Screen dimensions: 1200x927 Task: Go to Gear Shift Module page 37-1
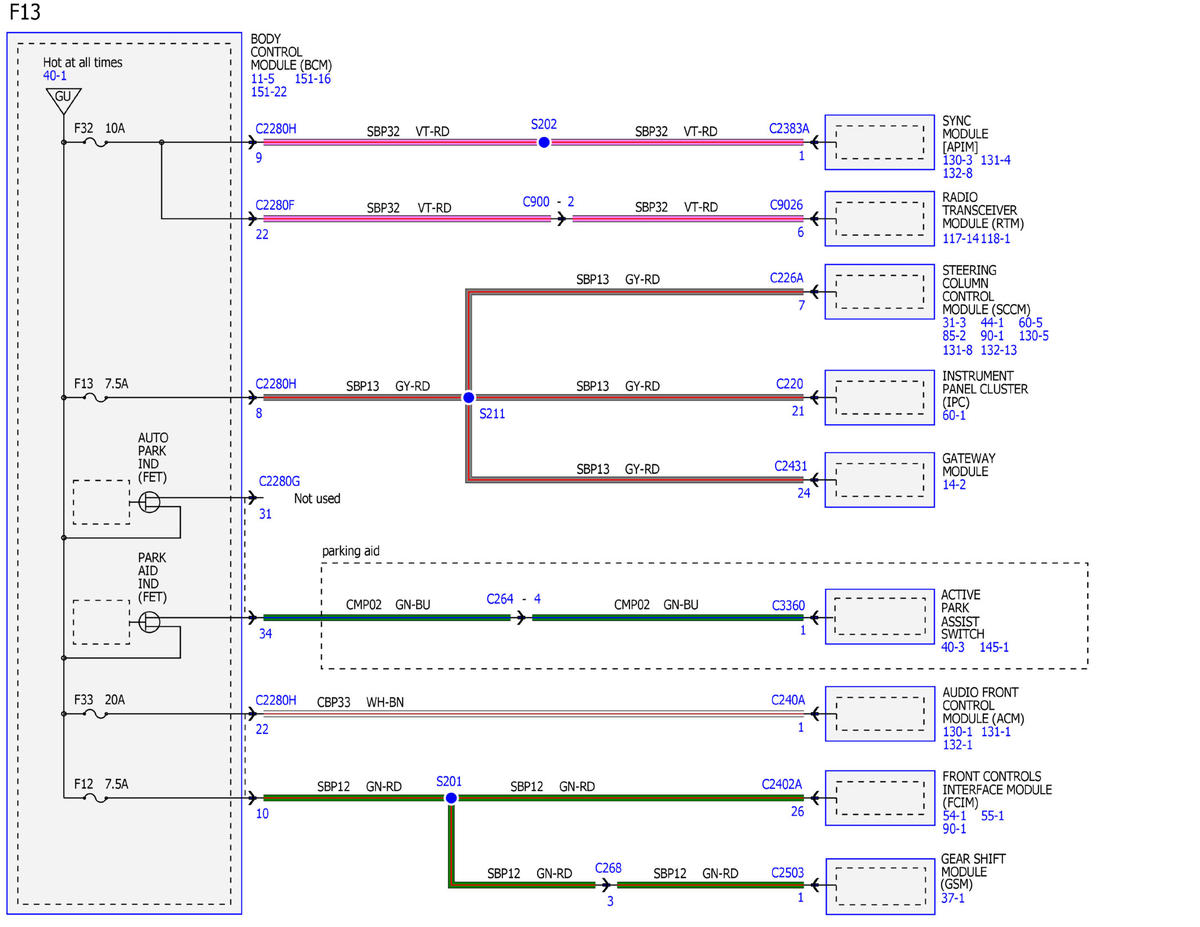[x=953, y=898]
